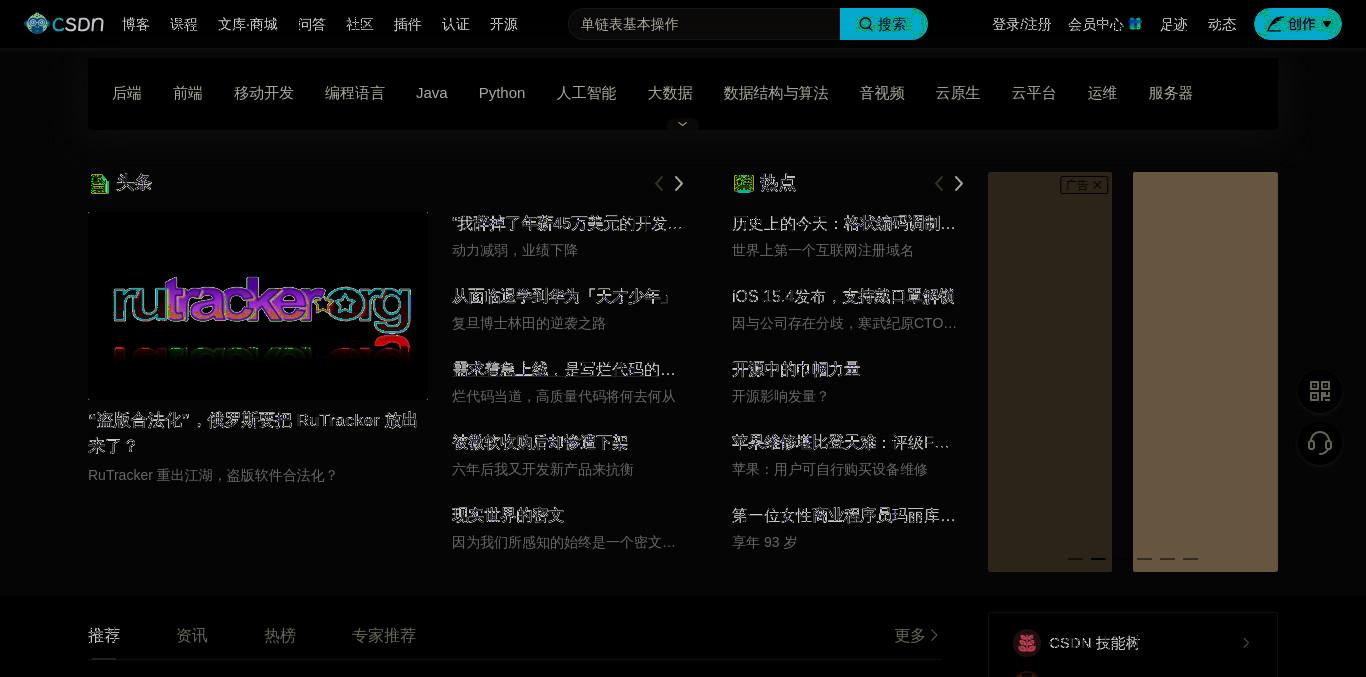Open 博客 in top navigation

point(136,24)
